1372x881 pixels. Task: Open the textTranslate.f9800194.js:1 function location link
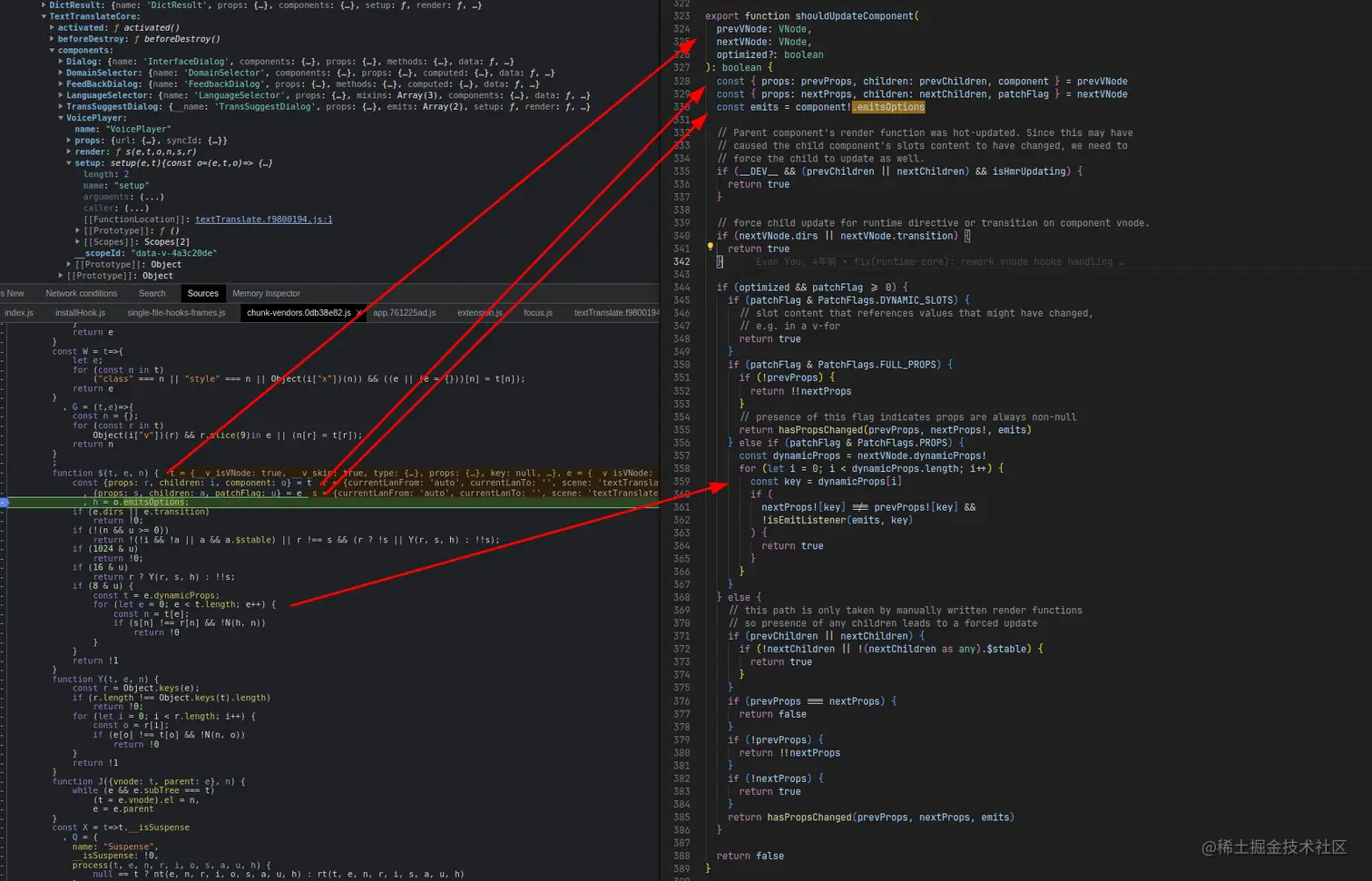264,220
